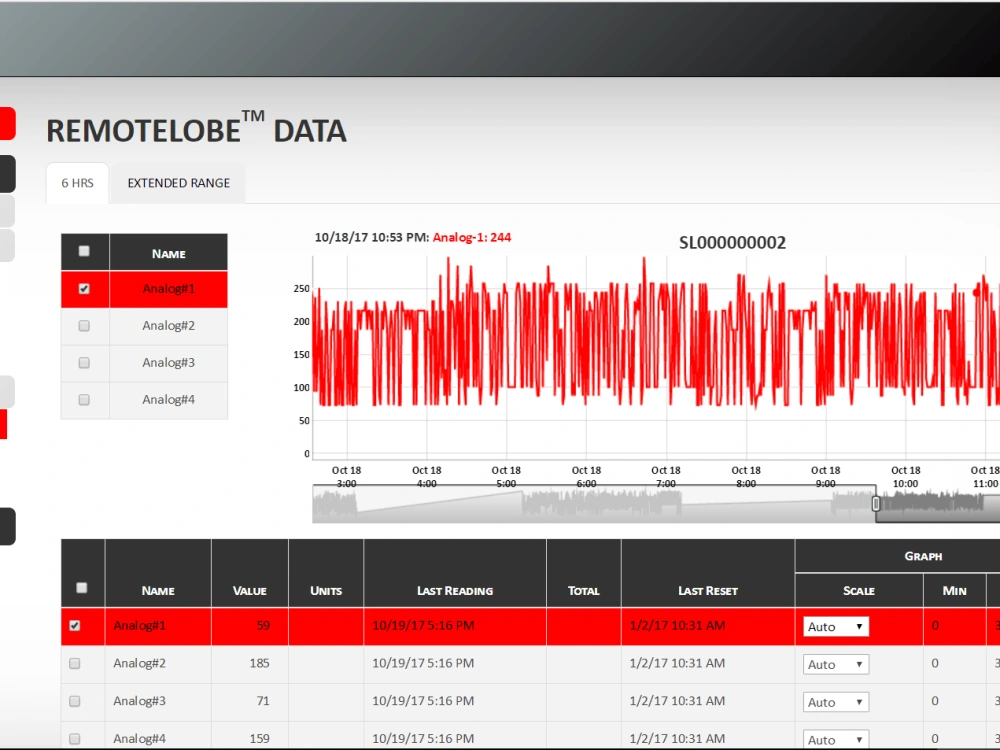Click the Analog#2 value 185
The height and width of the screenshot is (750, 1000).
260,663
